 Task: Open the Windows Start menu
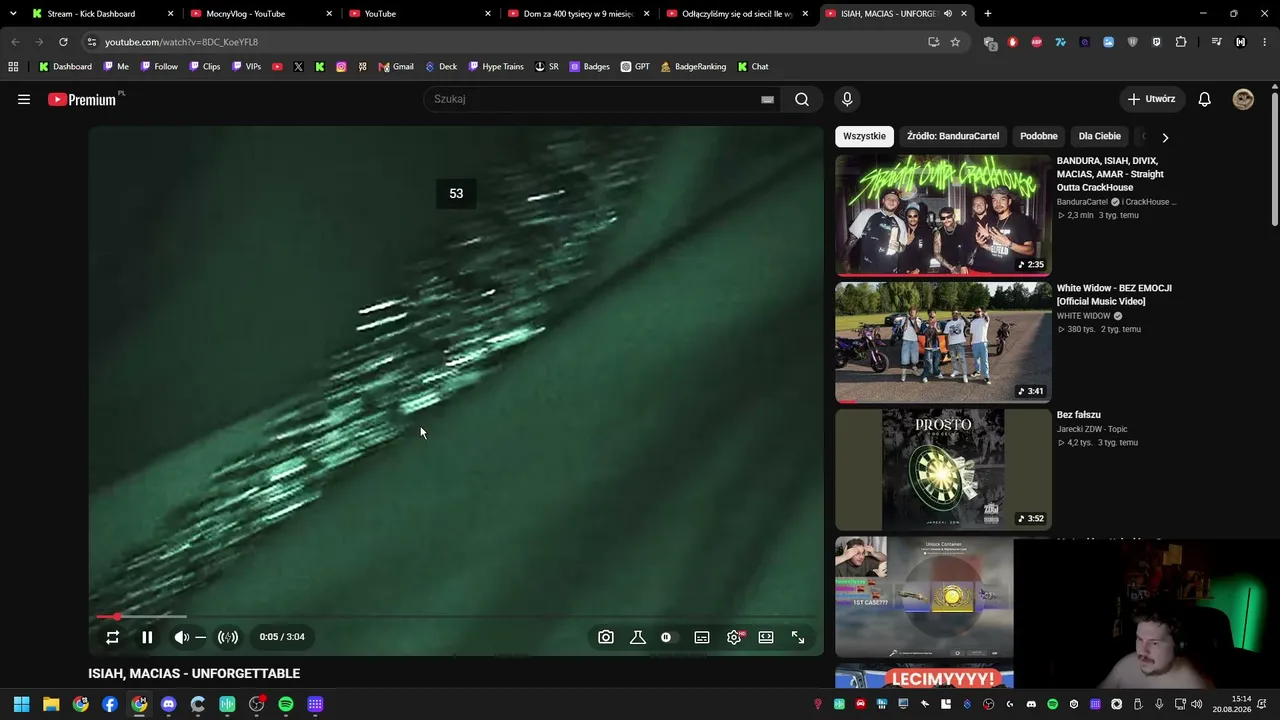point(21,704)
